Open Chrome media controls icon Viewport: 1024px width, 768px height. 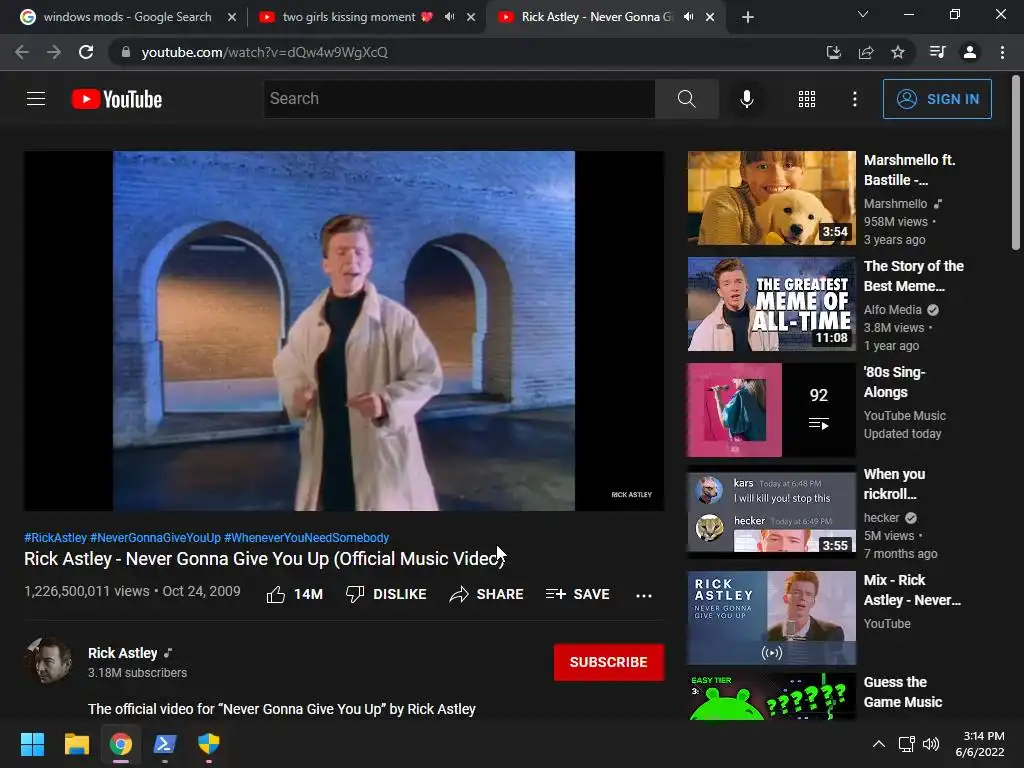click(x=937, y=52)
